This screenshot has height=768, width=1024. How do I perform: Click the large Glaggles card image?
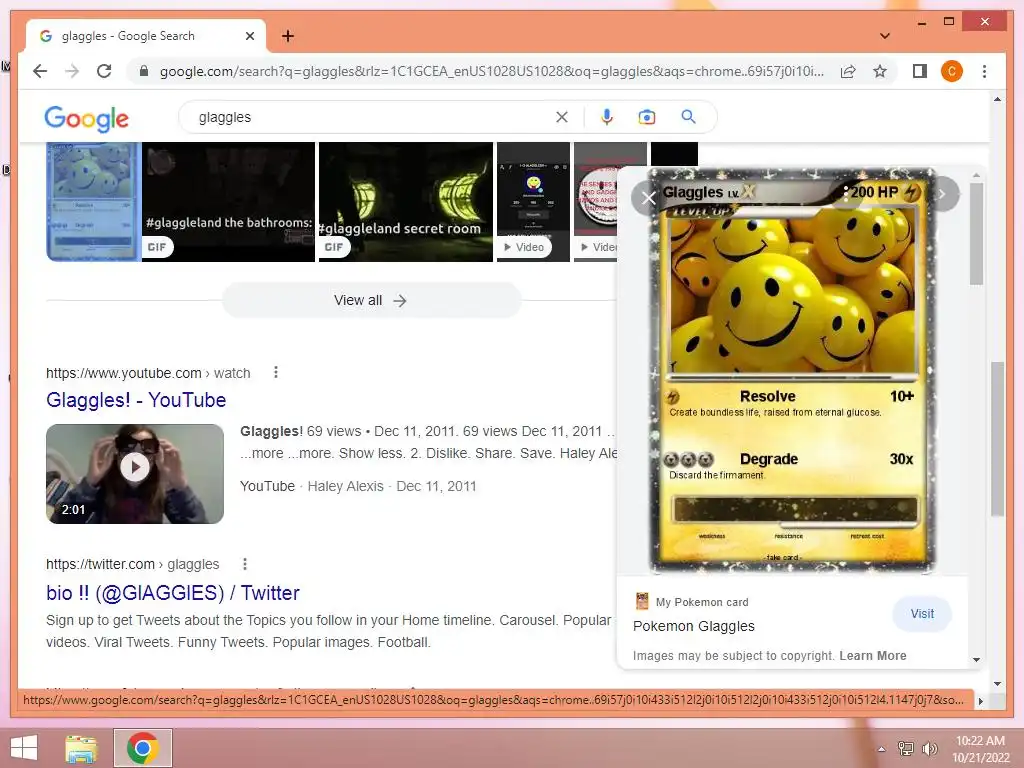pyautogui.click(x=792, y=370)
